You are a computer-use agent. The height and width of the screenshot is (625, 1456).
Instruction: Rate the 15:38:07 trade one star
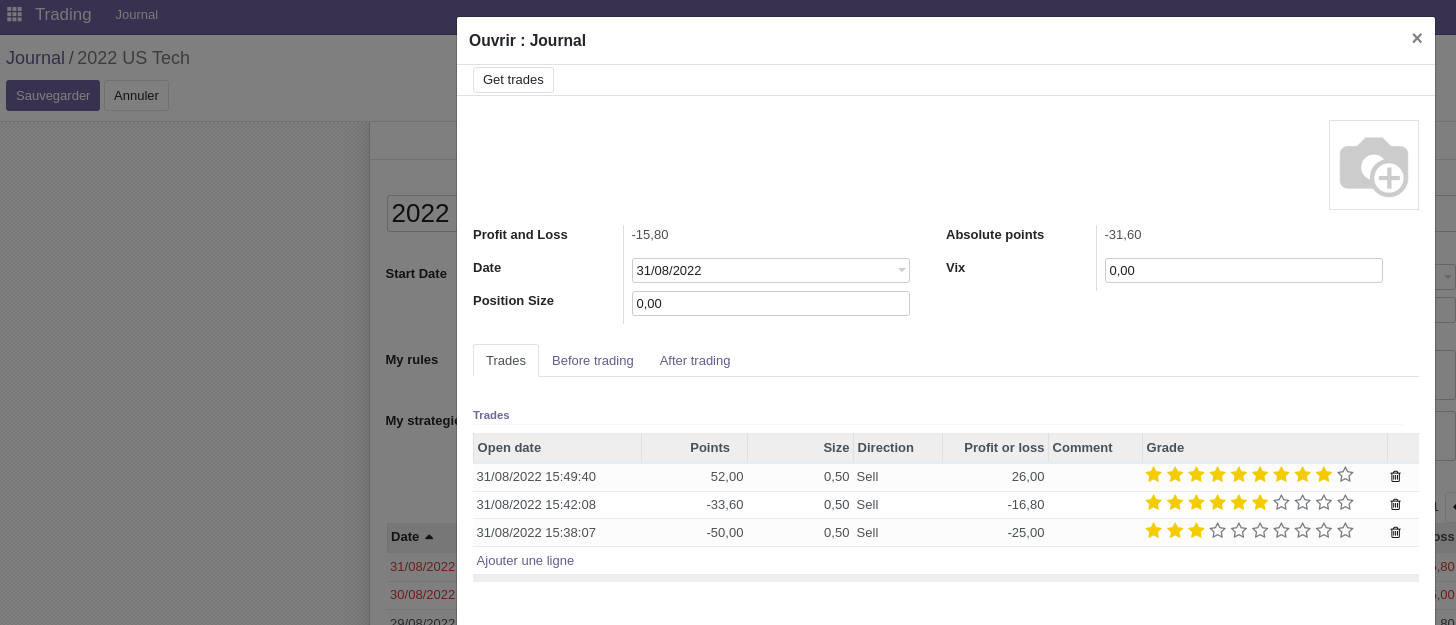click(1153, 531)
